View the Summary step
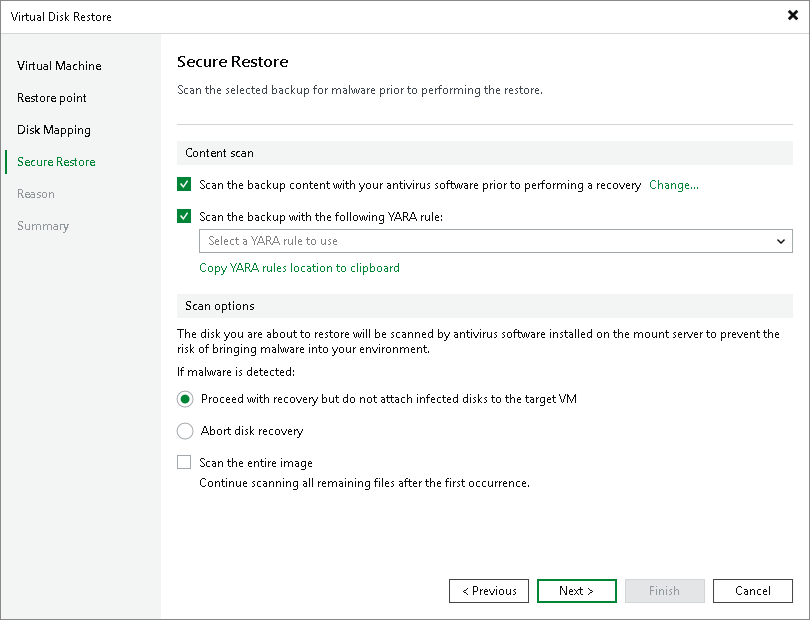This screenshot has height=620, width=810. pos(43,225)
